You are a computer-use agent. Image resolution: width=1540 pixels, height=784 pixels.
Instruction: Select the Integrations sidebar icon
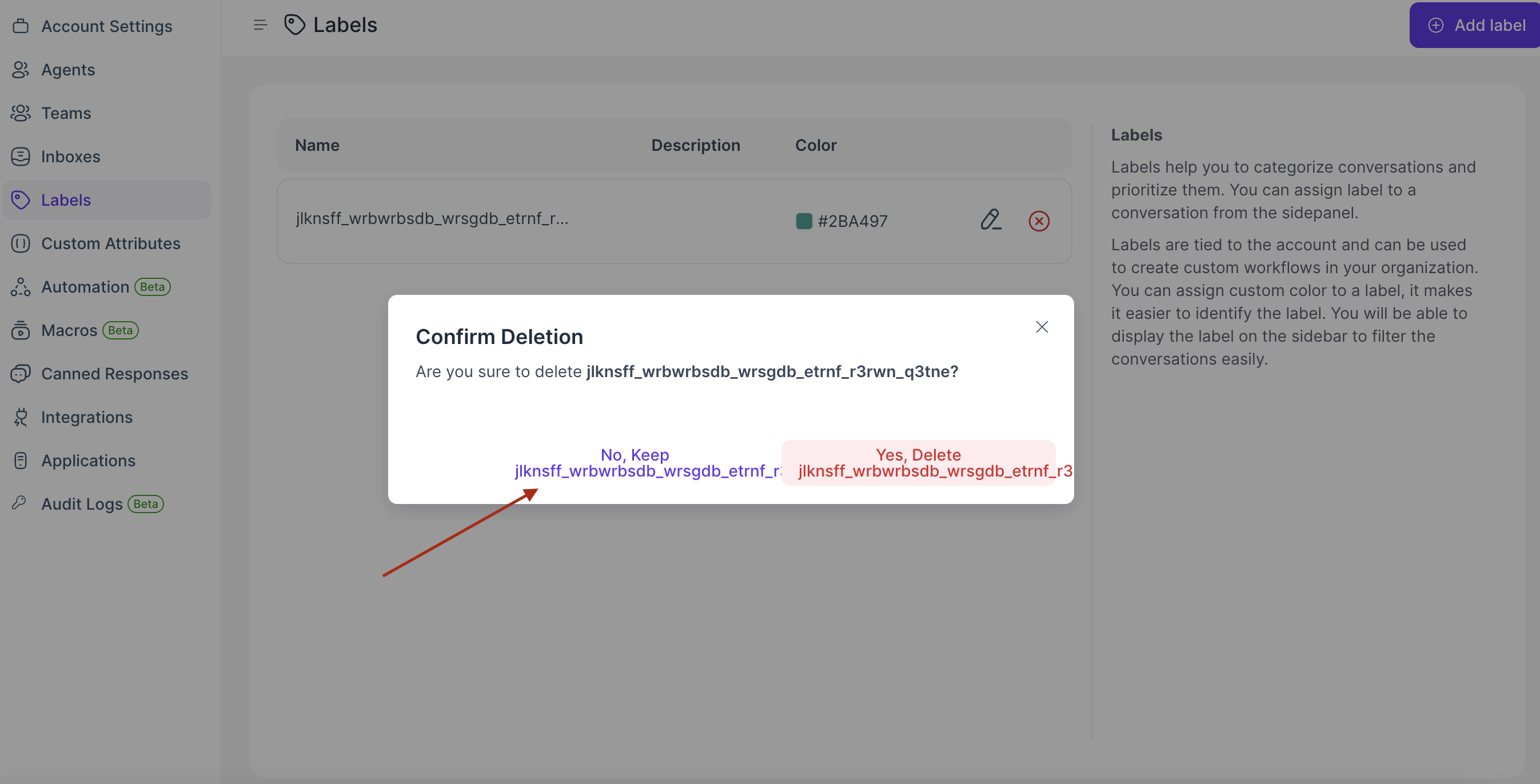tap(21, 417)
